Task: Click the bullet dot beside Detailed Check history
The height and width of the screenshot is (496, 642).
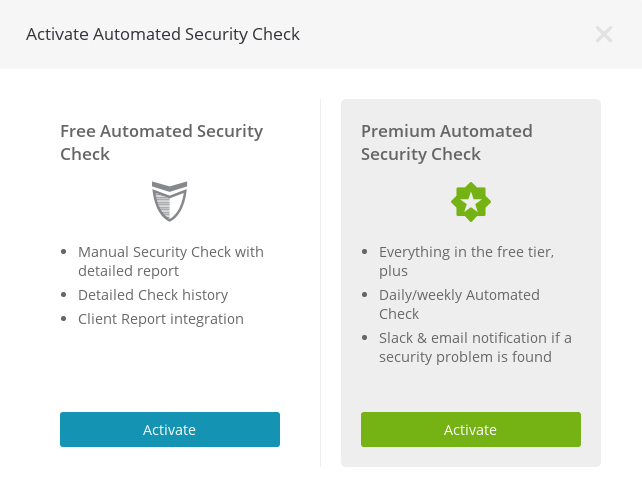Action: [65, 296]
